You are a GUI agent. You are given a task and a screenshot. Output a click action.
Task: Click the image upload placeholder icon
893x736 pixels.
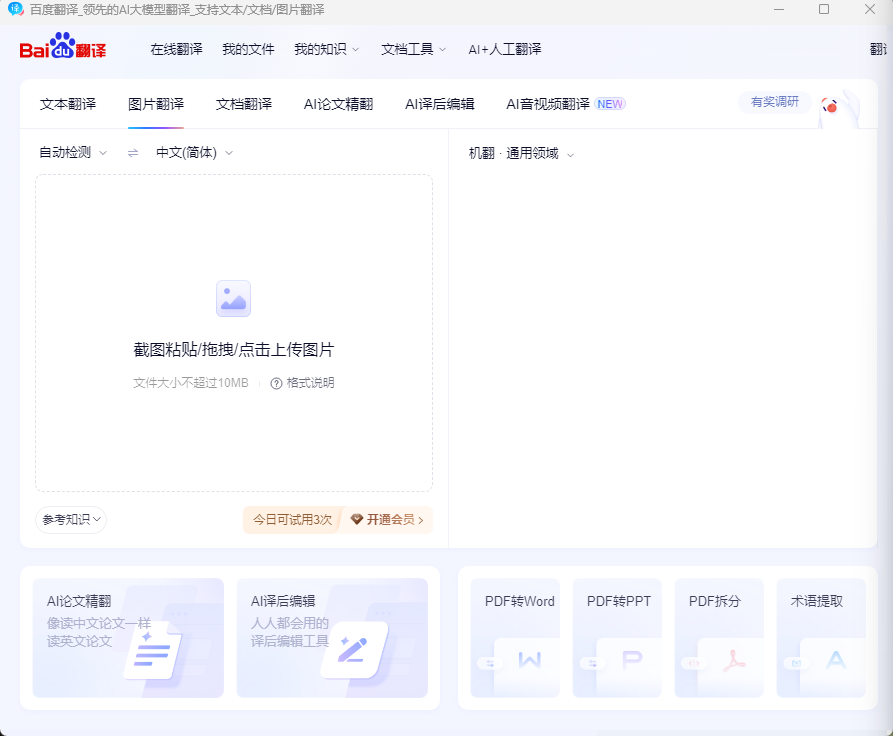coord(234,298)
